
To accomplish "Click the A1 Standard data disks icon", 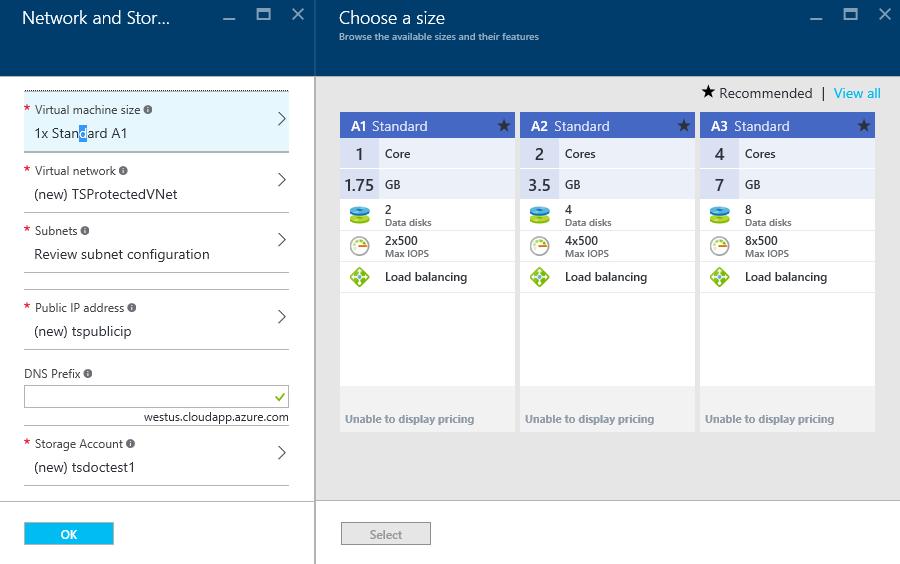I will point(360,215).
